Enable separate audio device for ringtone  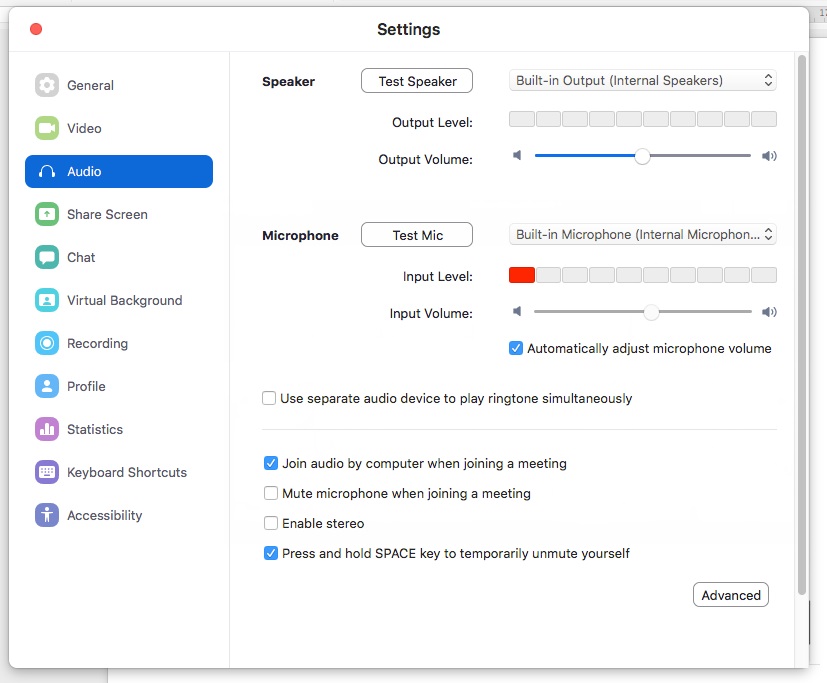click(x=269, y=398)
